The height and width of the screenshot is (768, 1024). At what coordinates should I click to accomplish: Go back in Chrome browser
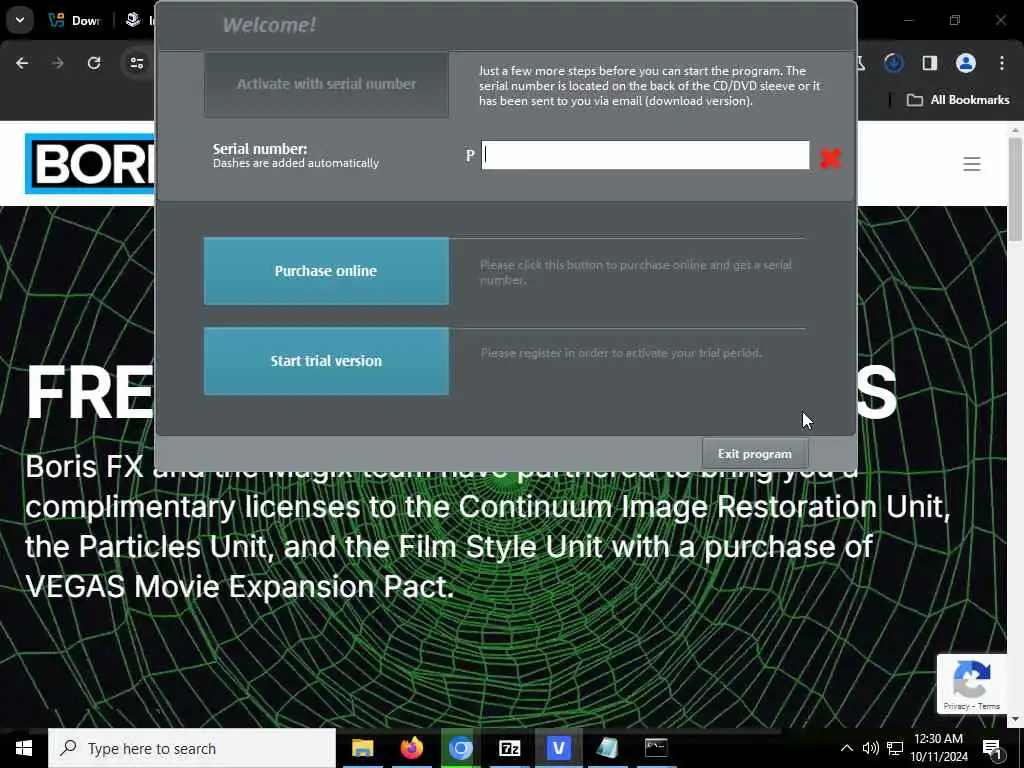[x=22, y=63]
